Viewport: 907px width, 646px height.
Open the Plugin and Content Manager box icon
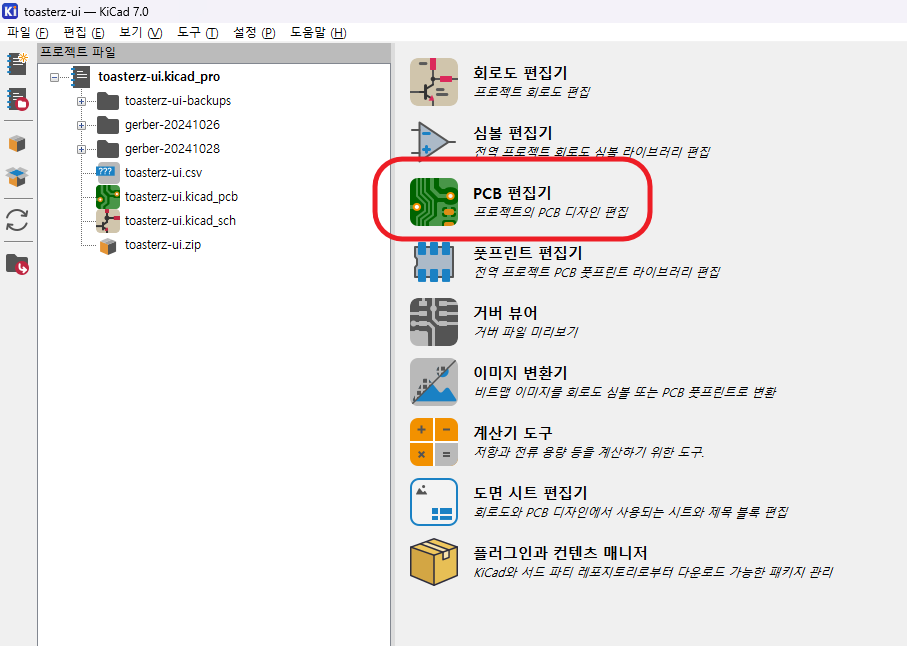tap(434, 562)
